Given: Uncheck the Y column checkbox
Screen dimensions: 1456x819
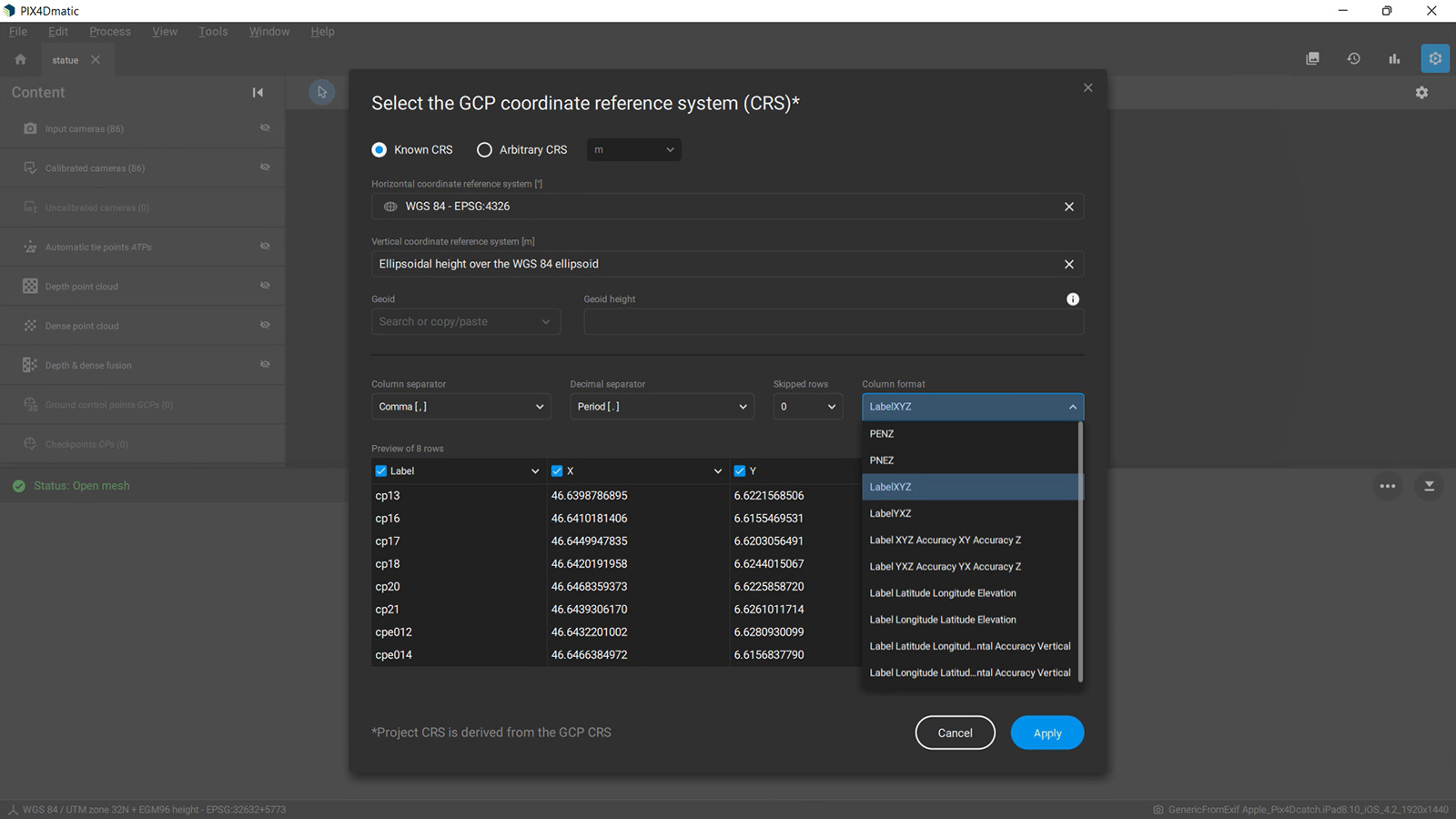Looking at the screenshot, I should pyautogui.click(x=740, y=470).
